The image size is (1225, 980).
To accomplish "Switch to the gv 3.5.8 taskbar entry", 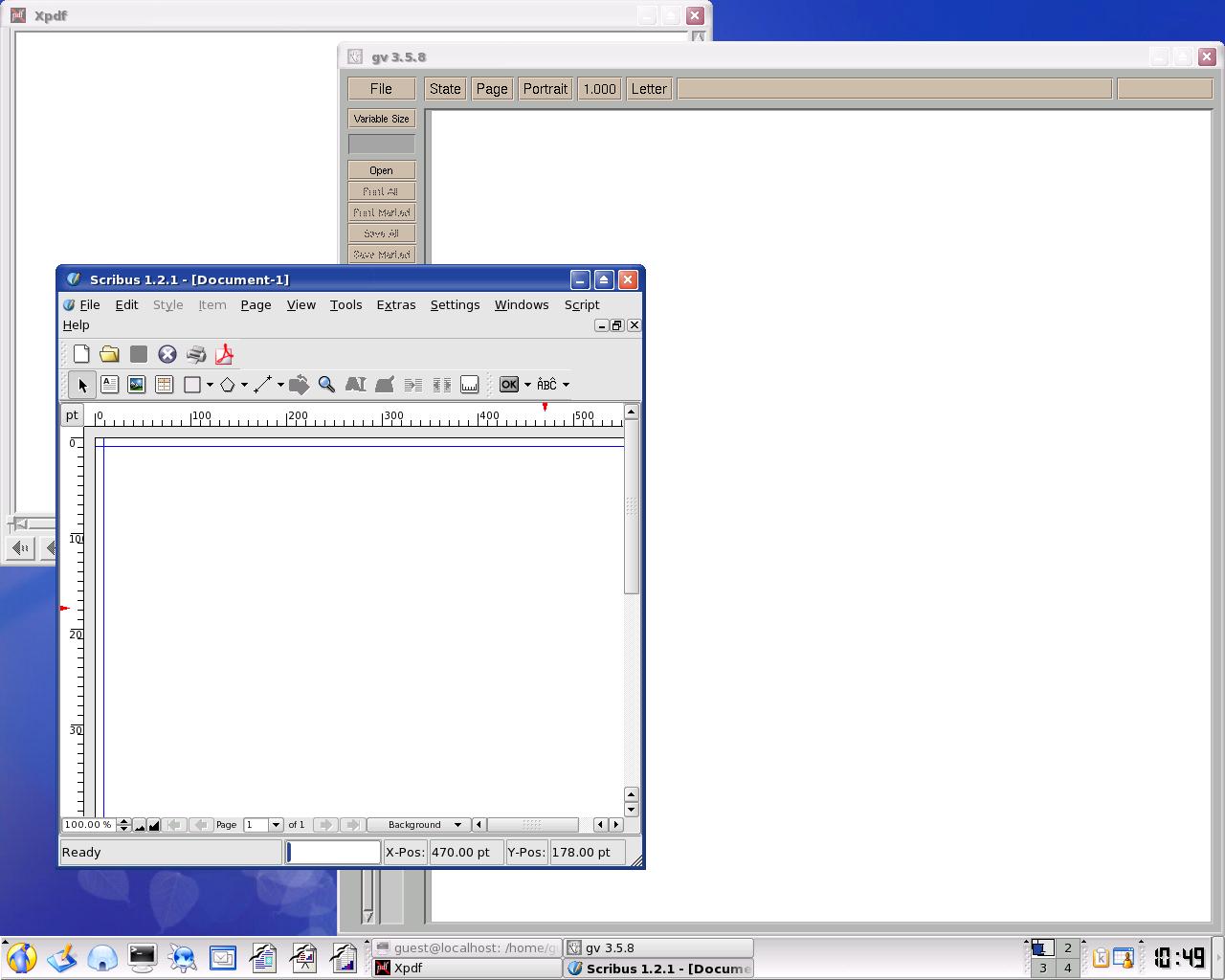I will pyautogui.click(x=658, y=947).
